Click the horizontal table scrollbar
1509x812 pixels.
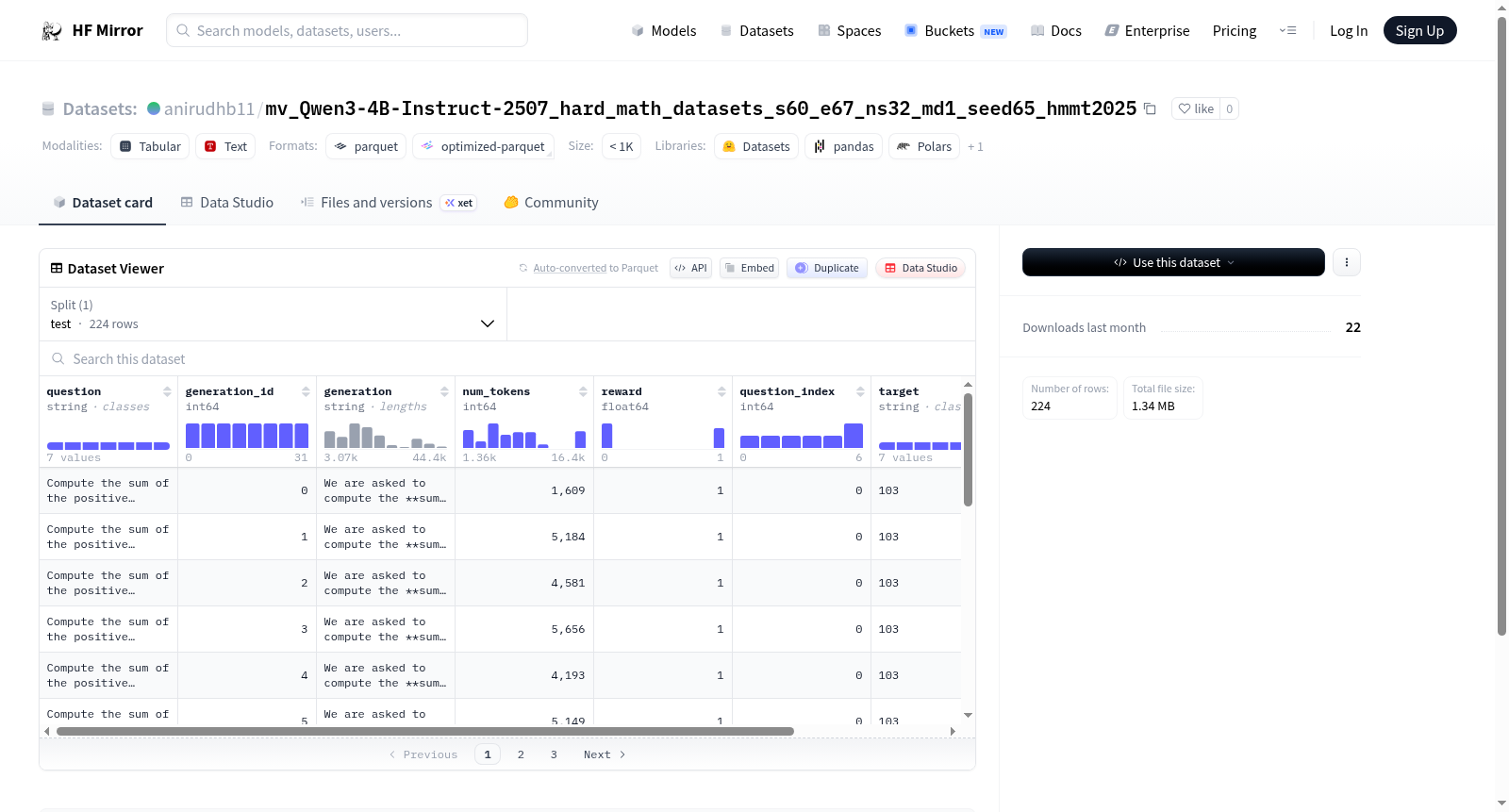click(x=425, y=731)
